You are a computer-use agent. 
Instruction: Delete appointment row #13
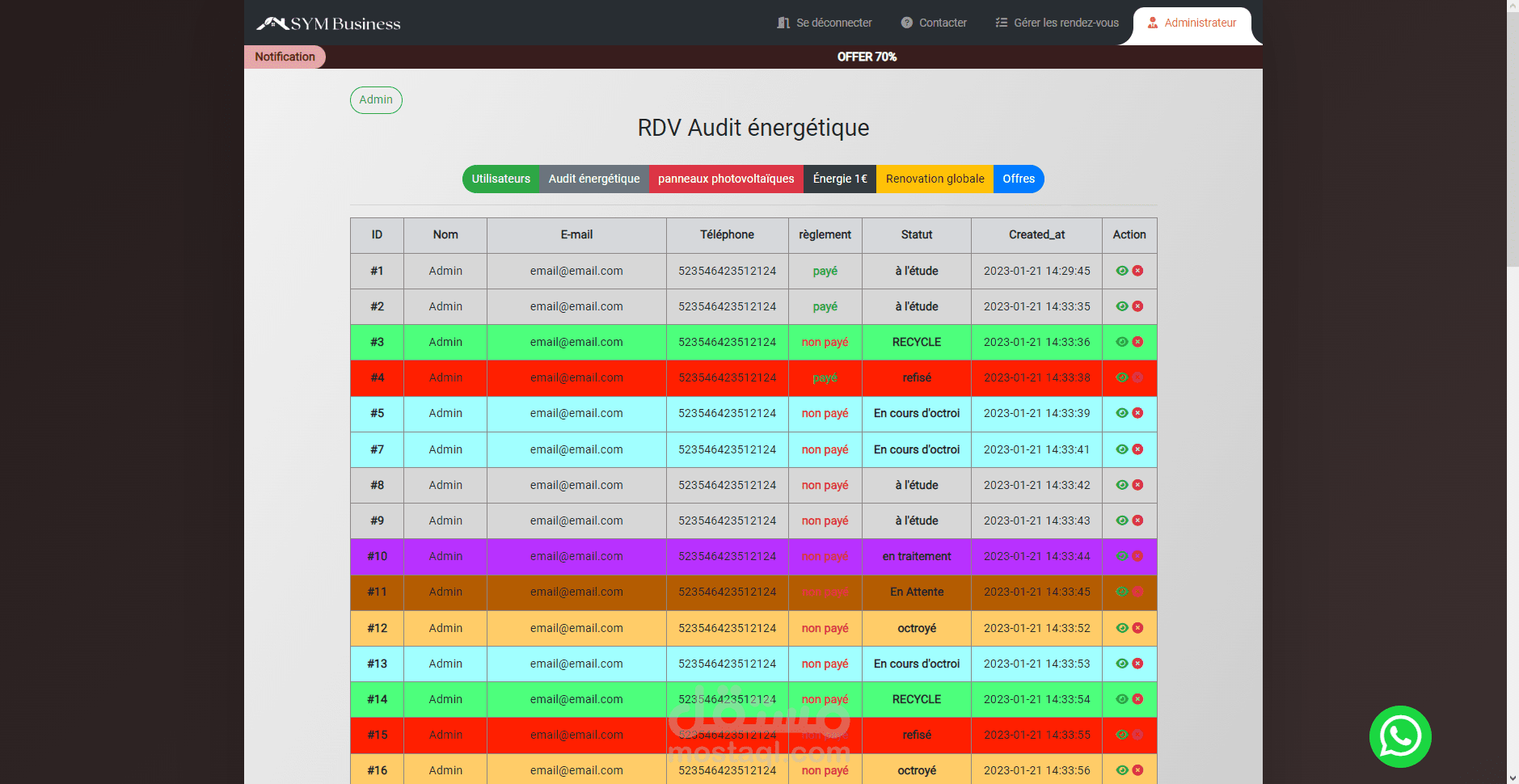pyautogui.click(x=1137, y=664)
